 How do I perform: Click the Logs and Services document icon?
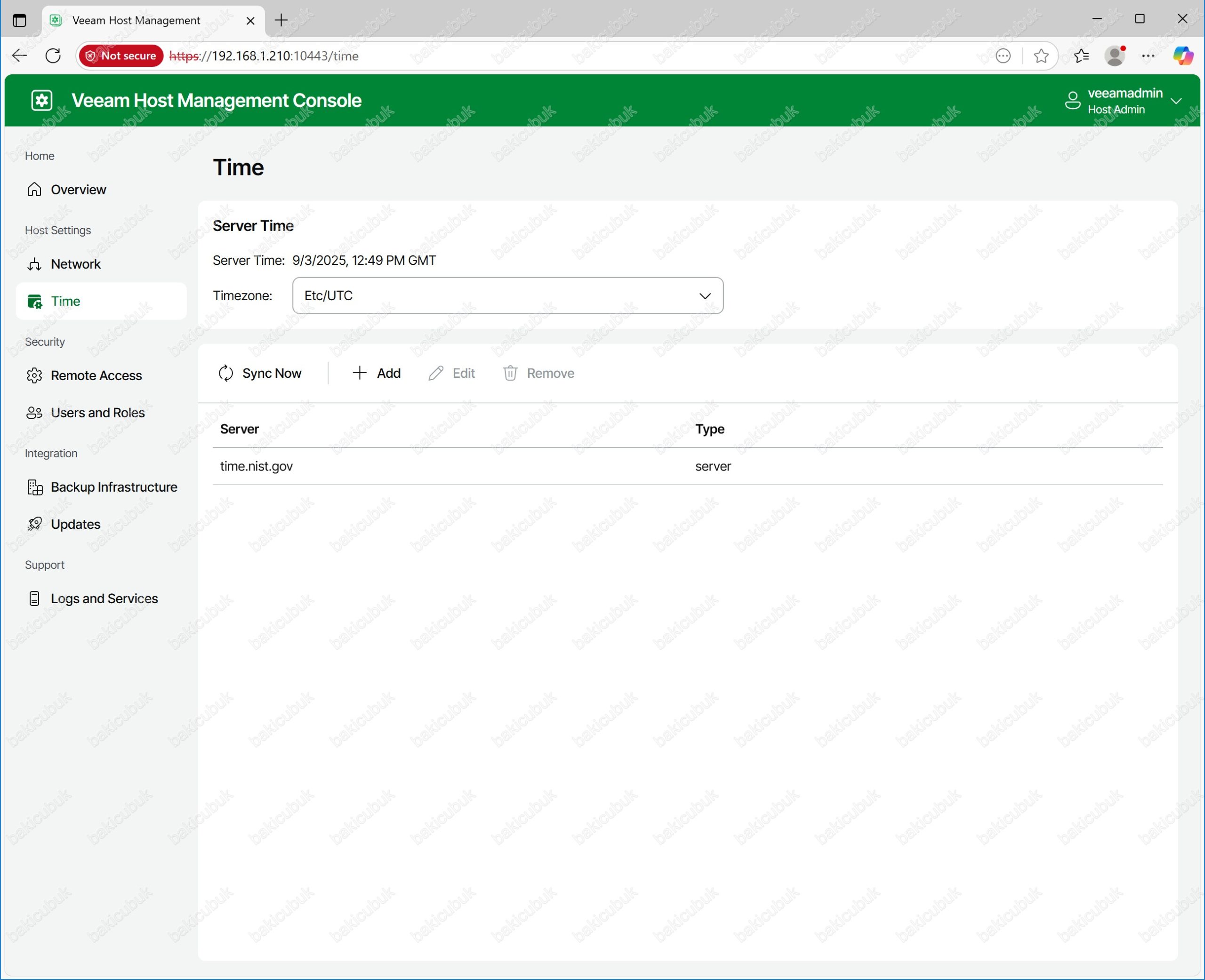(34, 598)
